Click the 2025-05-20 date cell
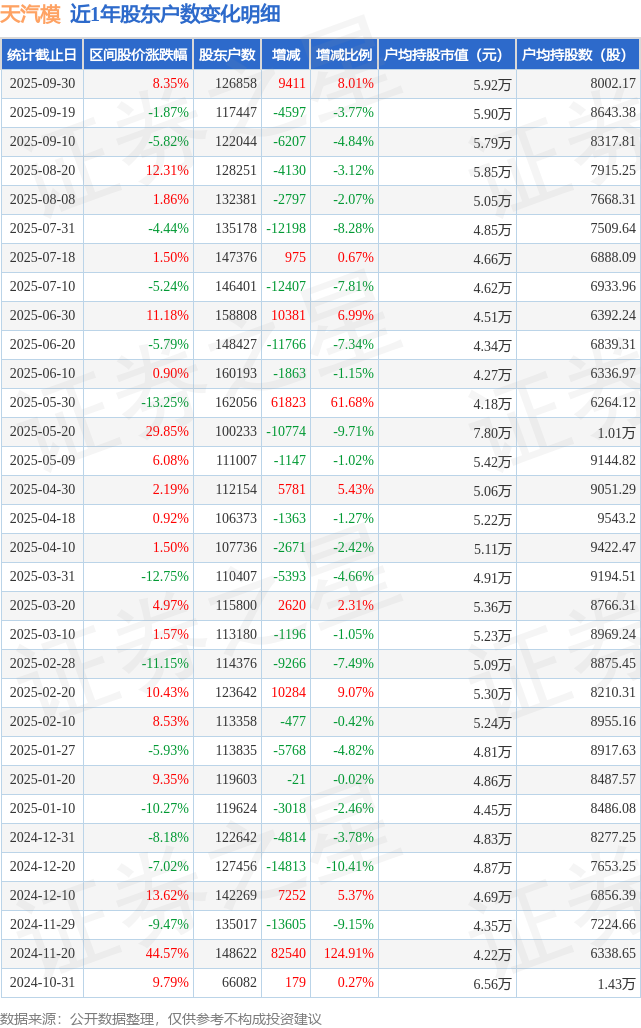This screenshot has width=641, height=1028. click(x=42, y=431)
